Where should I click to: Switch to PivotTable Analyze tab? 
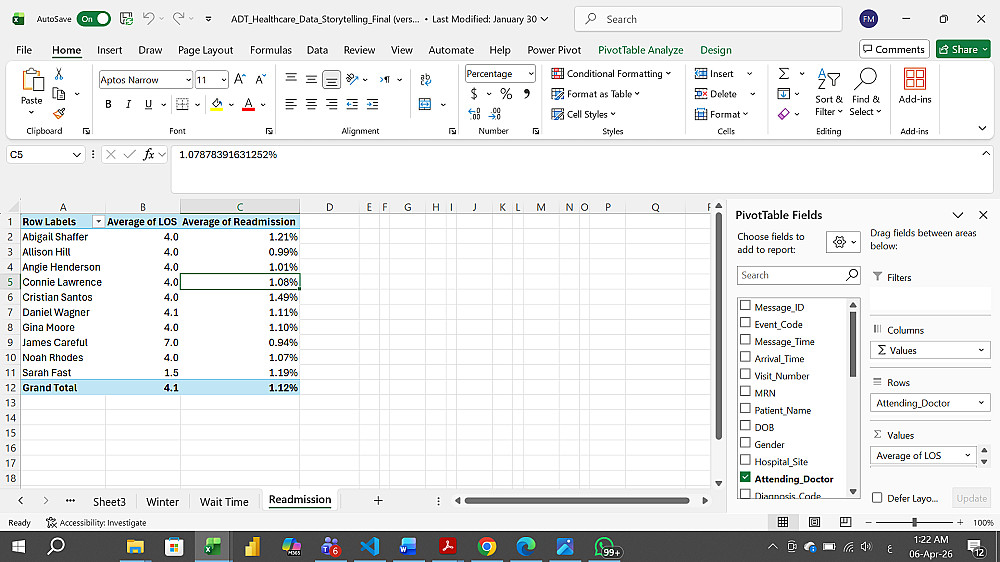tap(640, 50)
